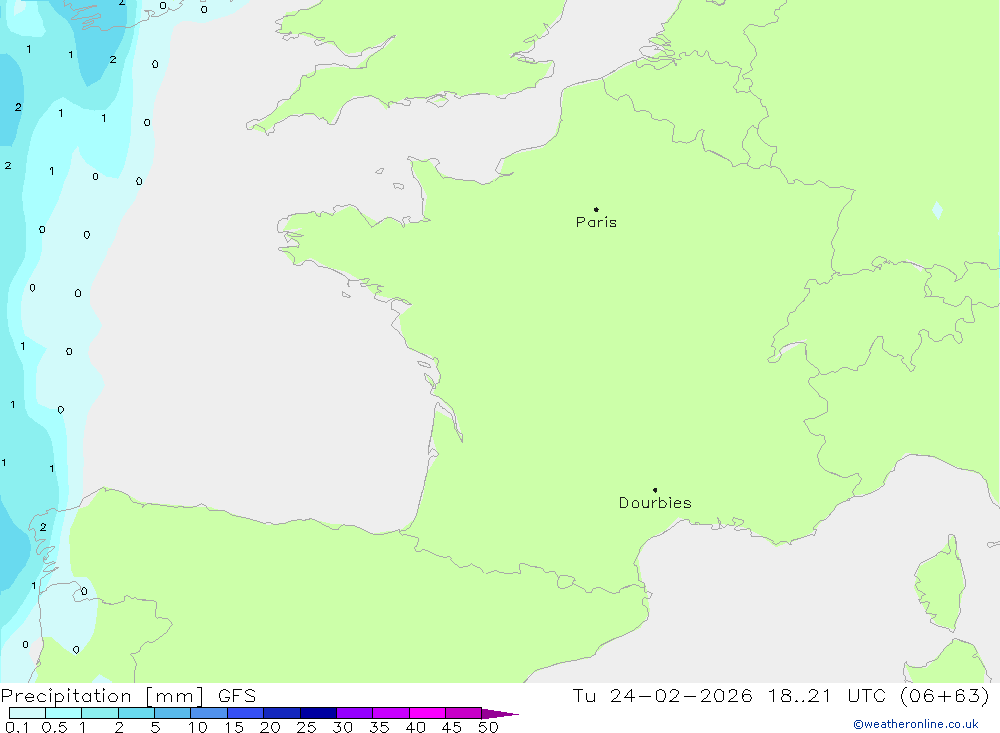Click the '18..21 UTC' time range text
1000x733 pixels.
[827, 696]
